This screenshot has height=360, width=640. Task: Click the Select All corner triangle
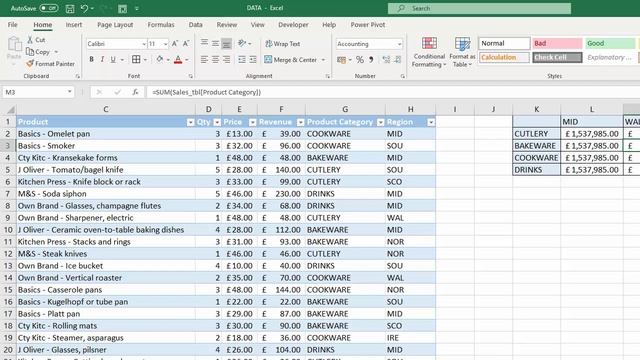point(11,109)
